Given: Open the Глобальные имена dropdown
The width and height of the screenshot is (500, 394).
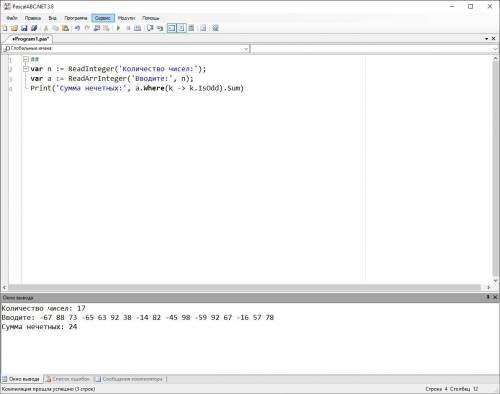Looking at the screenshot, I should point(126,49).
